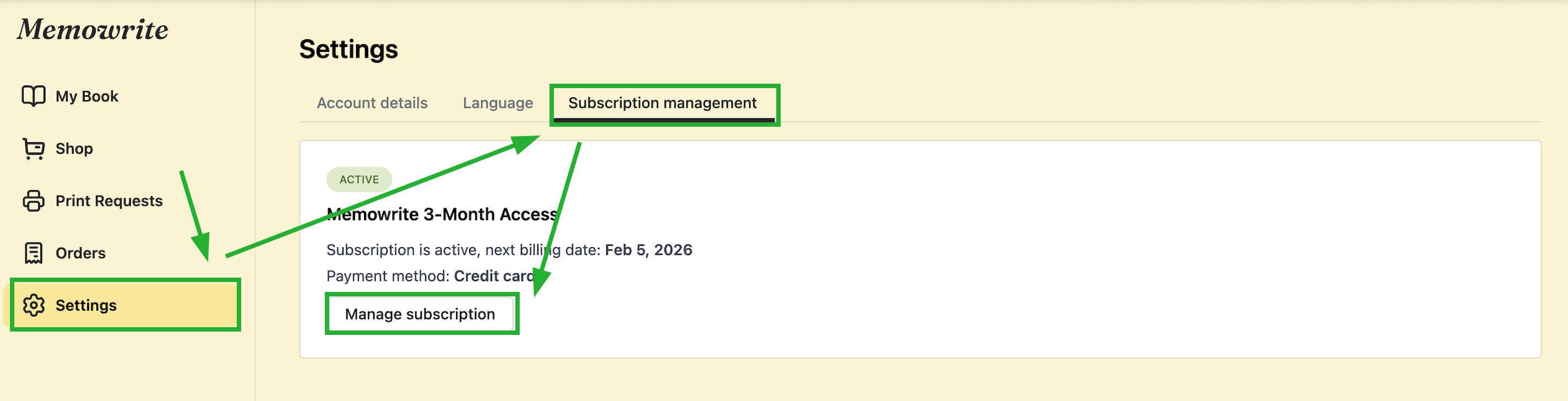Click the Settings page heading
1568x401 pixels.
348,50
